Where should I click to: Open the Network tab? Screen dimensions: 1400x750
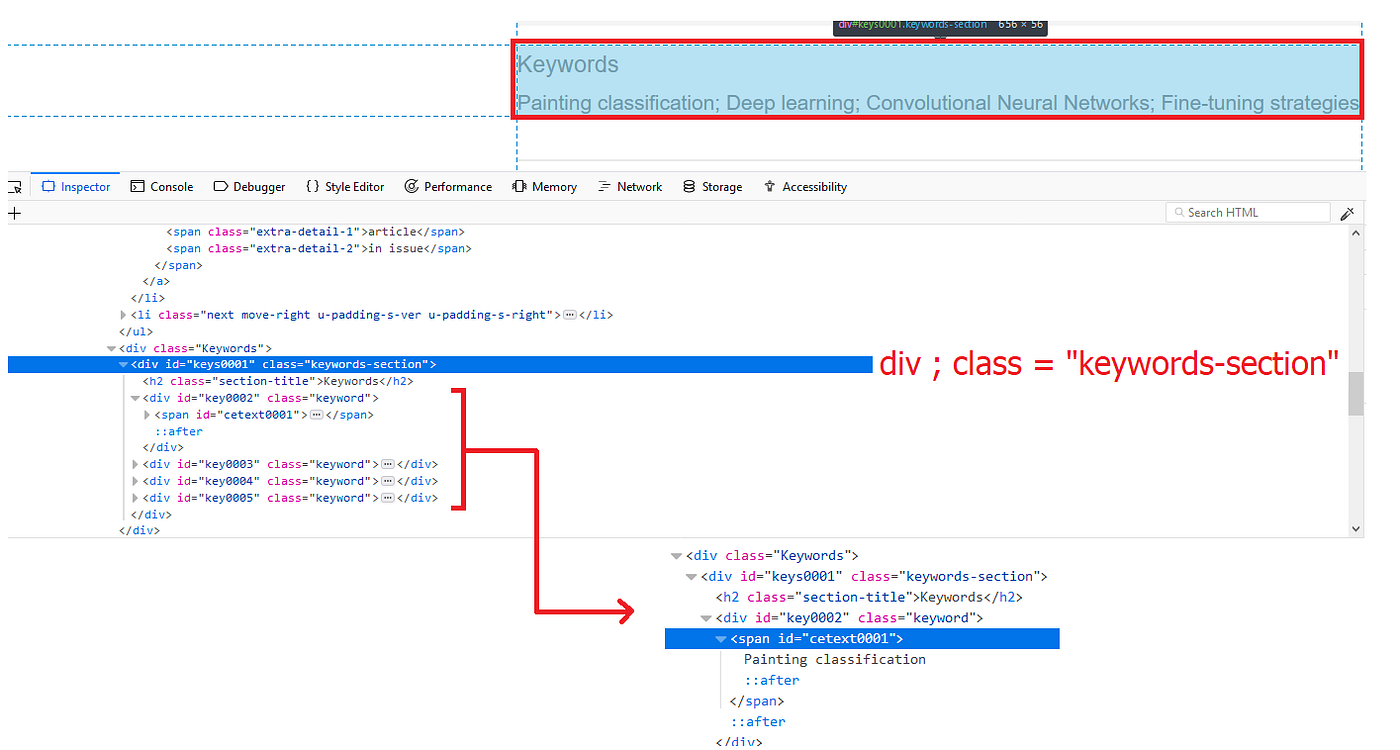coord(630,187)
